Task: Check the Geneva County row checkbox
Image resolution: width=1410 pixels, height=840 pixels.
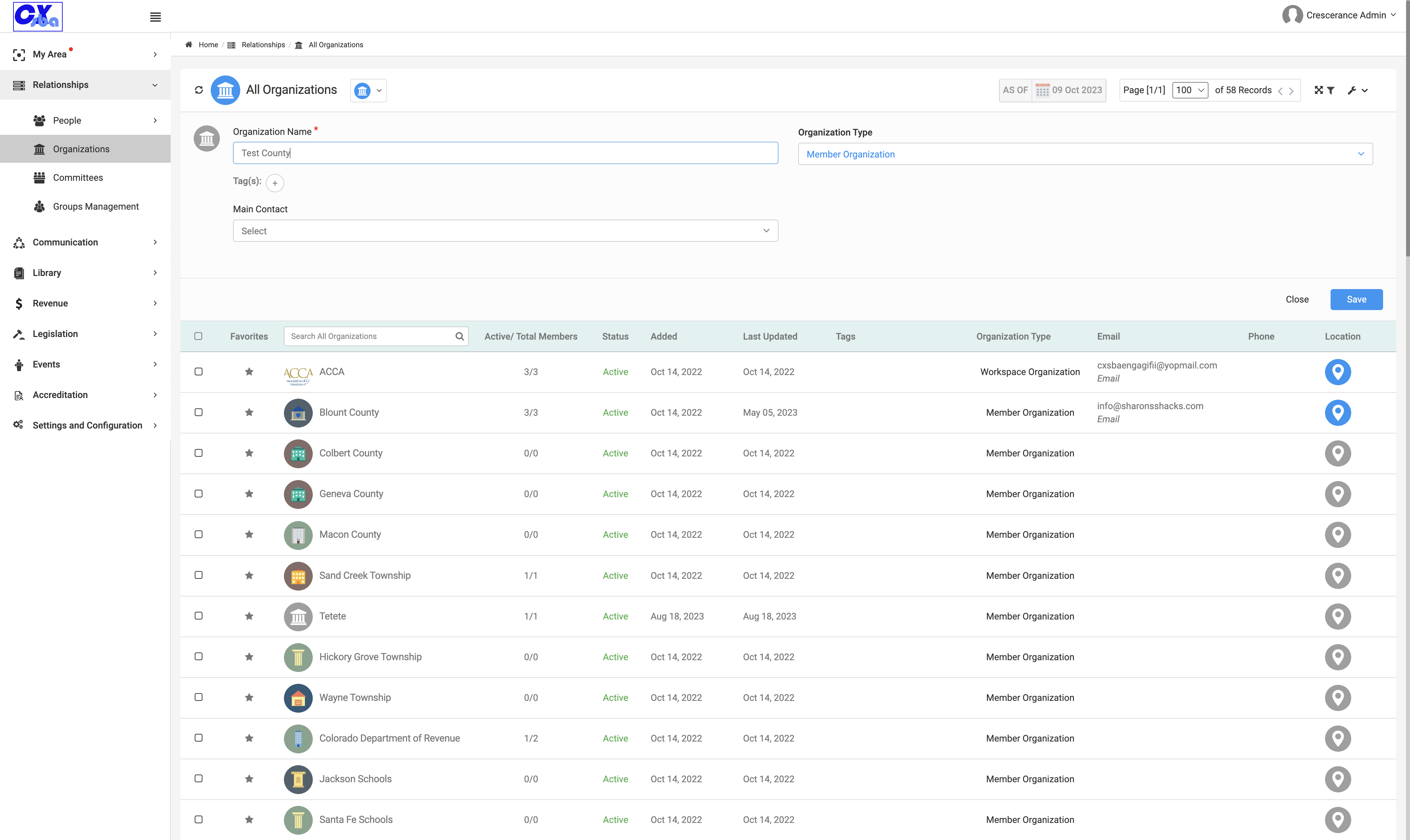Action: pyautogui.click(x=199, y=494)
